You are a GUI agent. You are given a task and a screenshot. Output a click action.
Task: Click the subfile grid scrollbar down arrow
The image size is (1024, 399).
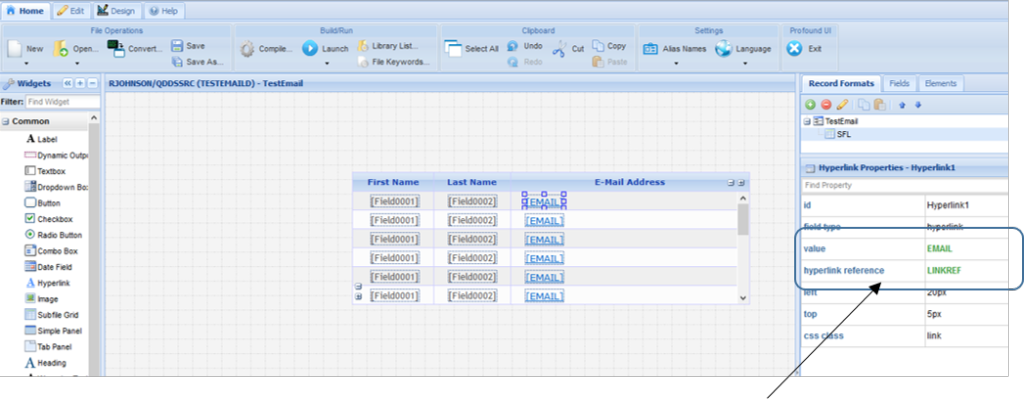743,298
